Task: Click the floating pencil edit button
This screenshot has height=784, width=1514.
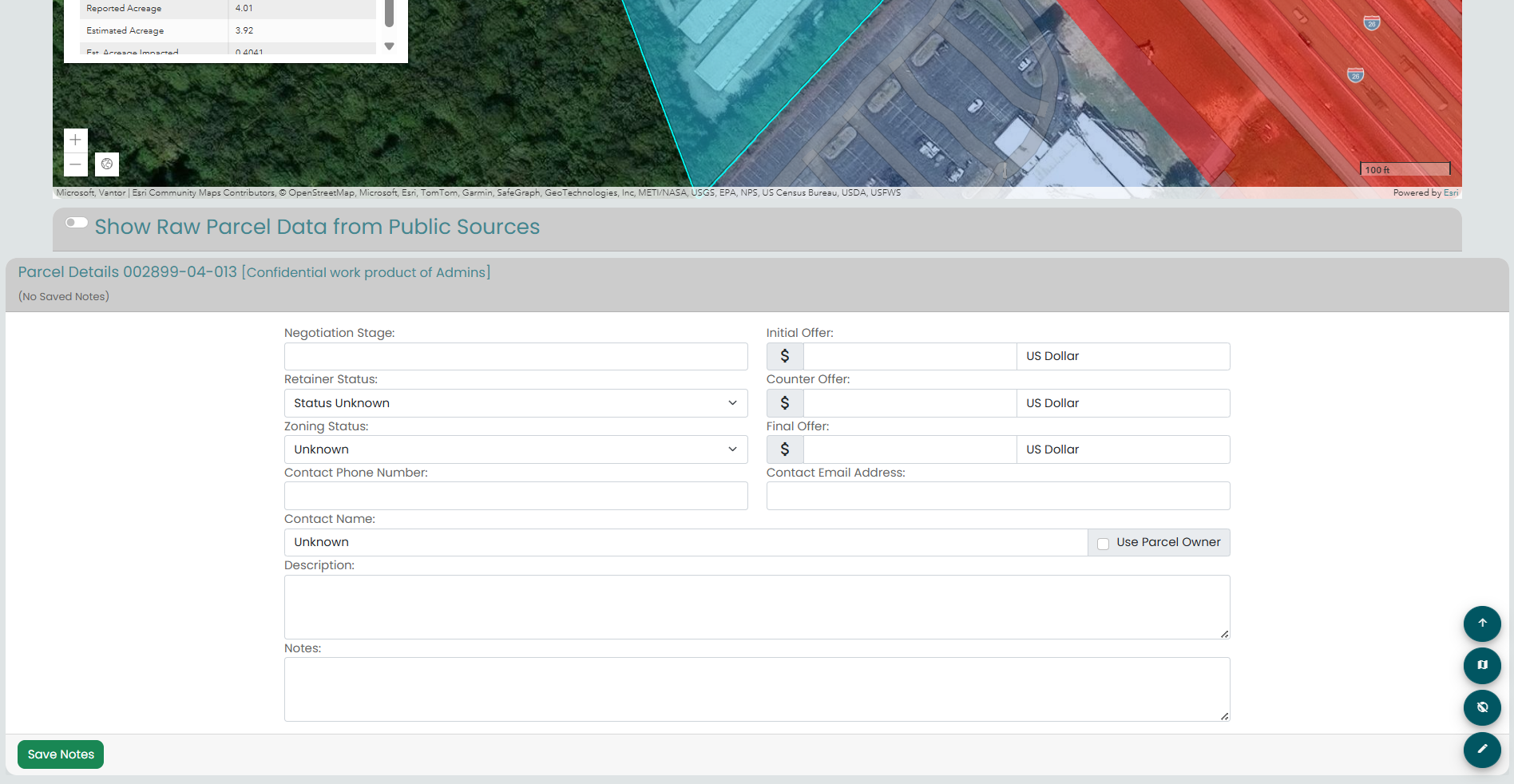Action: pyautogui.click(x=1482, y=749)
